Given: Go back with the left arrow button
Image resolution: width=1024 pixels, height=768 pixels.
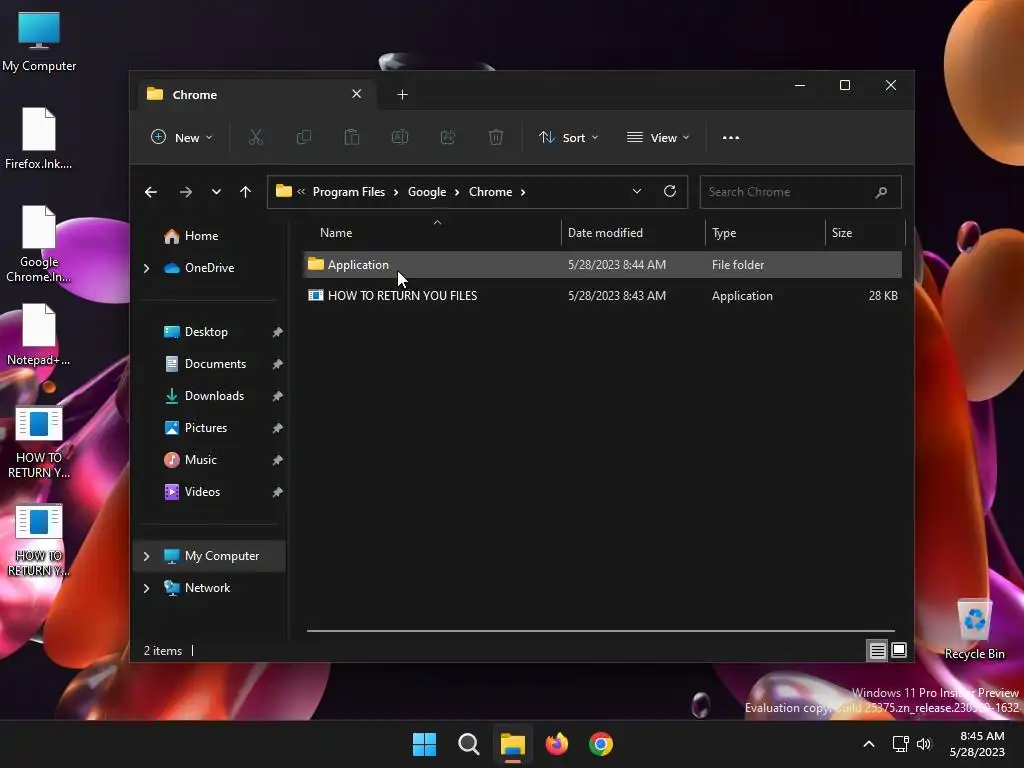Looking at the screenshot, I should [x=151, y=192].
